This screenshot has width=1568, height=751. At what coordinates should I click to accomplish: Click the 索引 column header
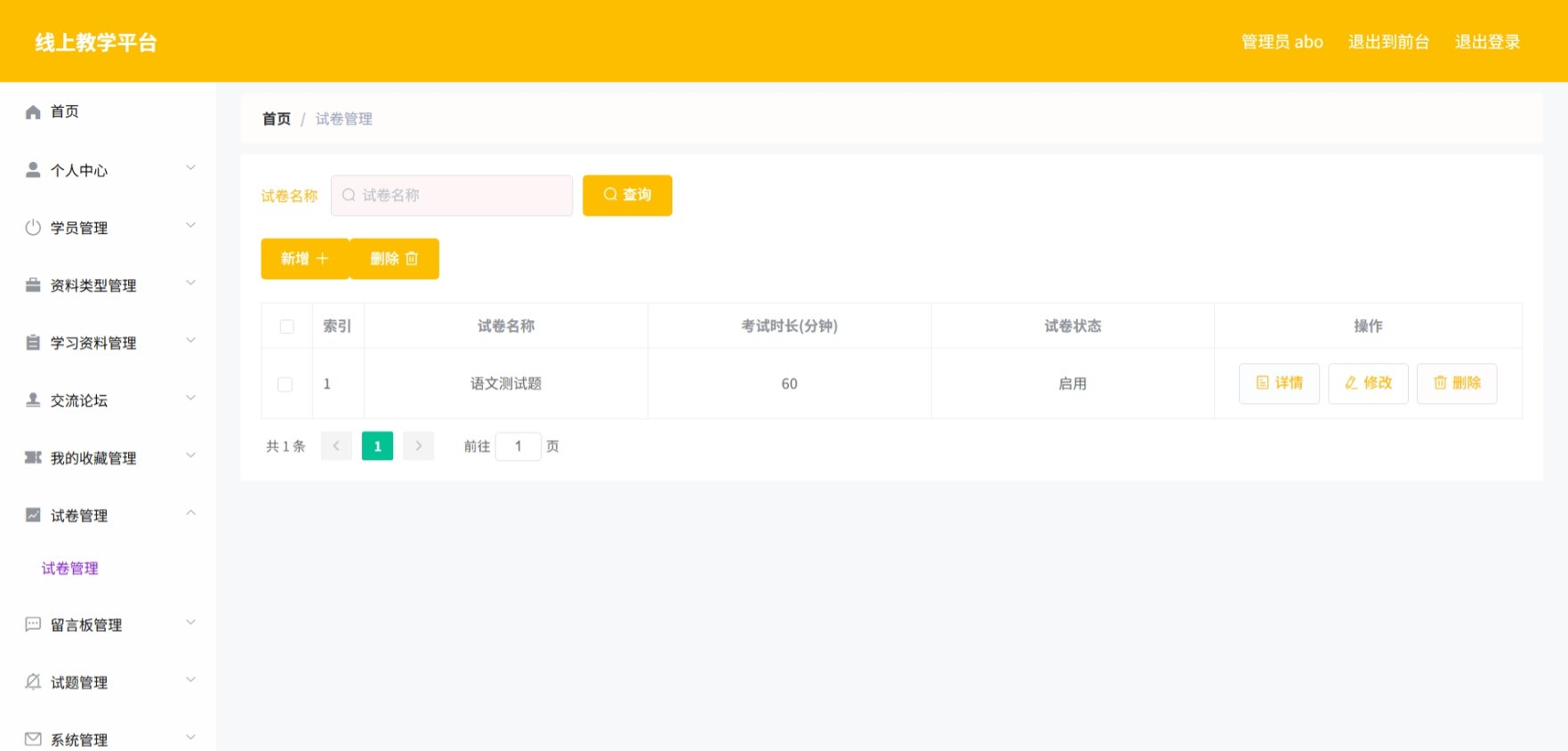337,327
